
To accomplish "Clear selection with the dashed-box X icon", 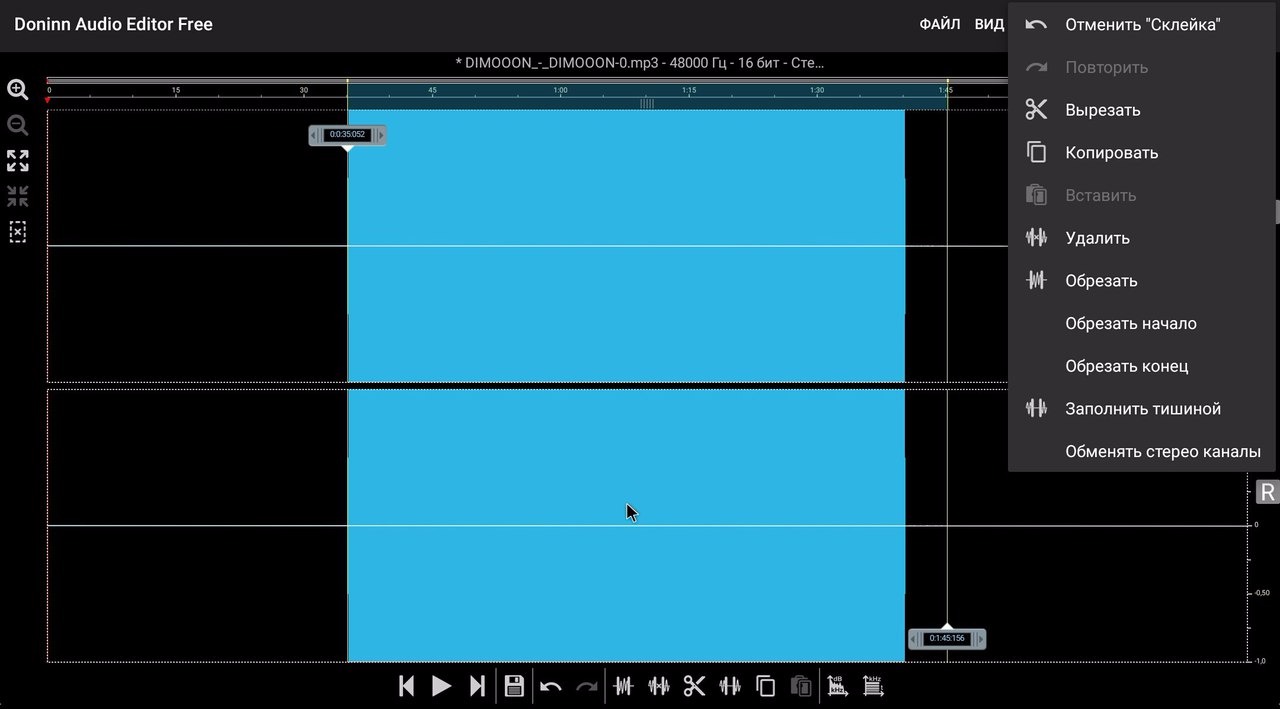I will click(18, 232).
